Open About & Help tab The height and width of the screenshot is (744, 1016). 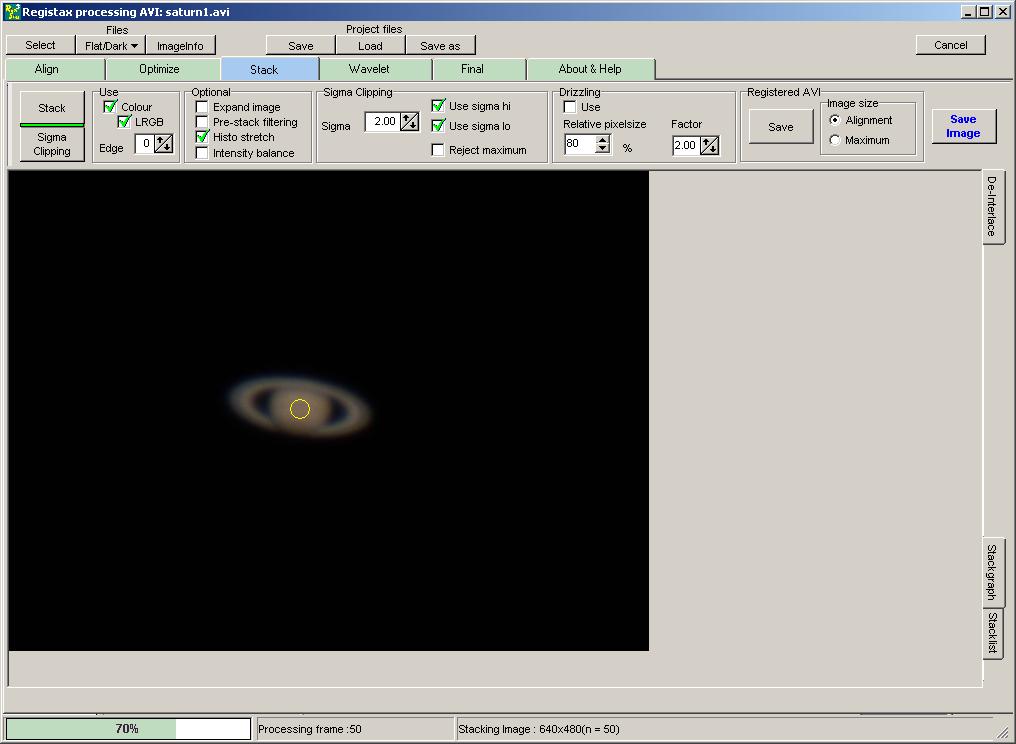(x=590, y=69)
